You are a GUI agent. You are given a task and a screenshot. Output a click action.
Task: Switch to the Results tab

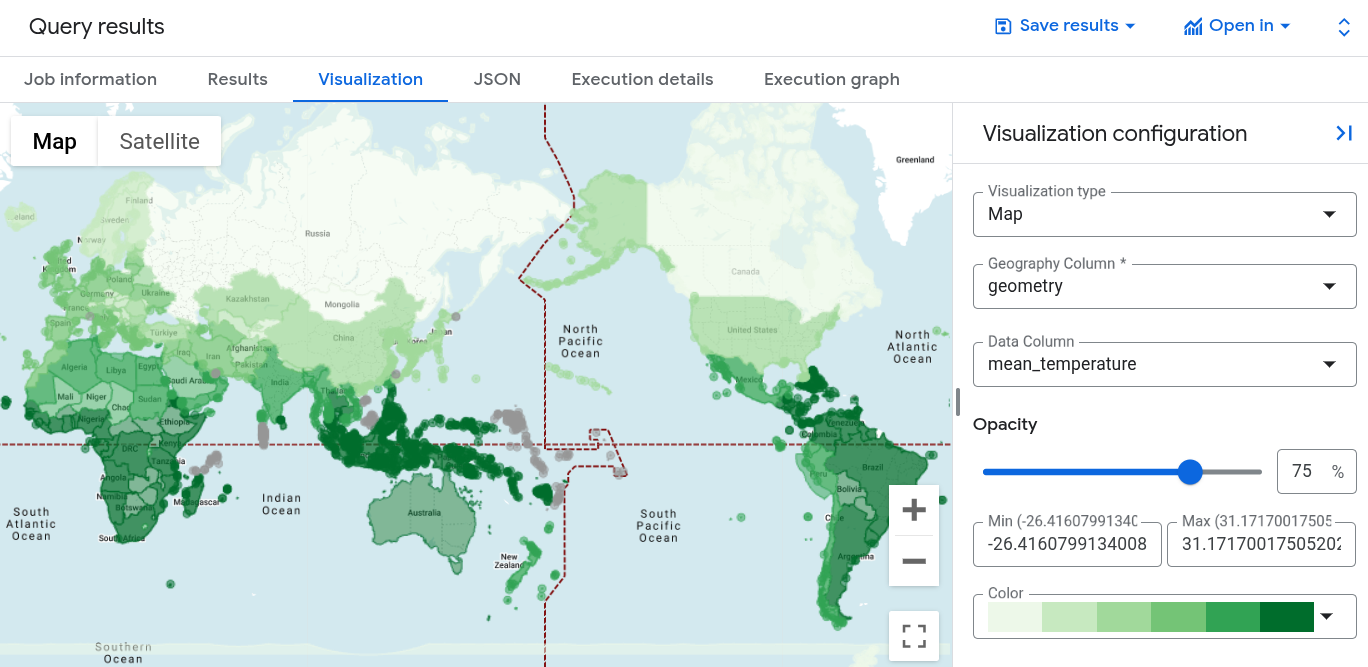point(237,79)
